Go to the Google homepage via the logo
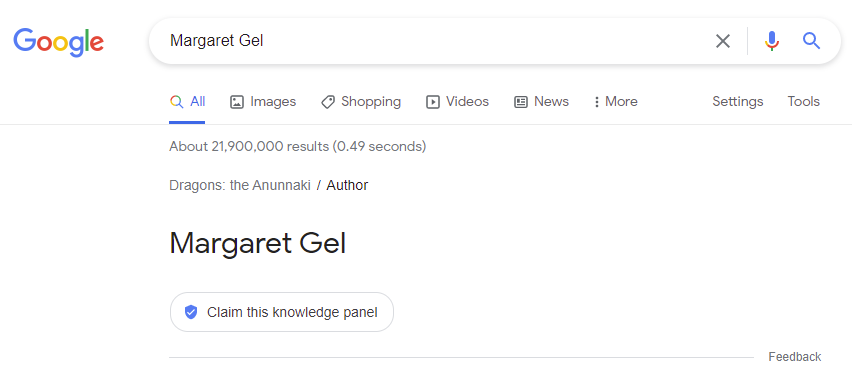 (x=59, y=43)
